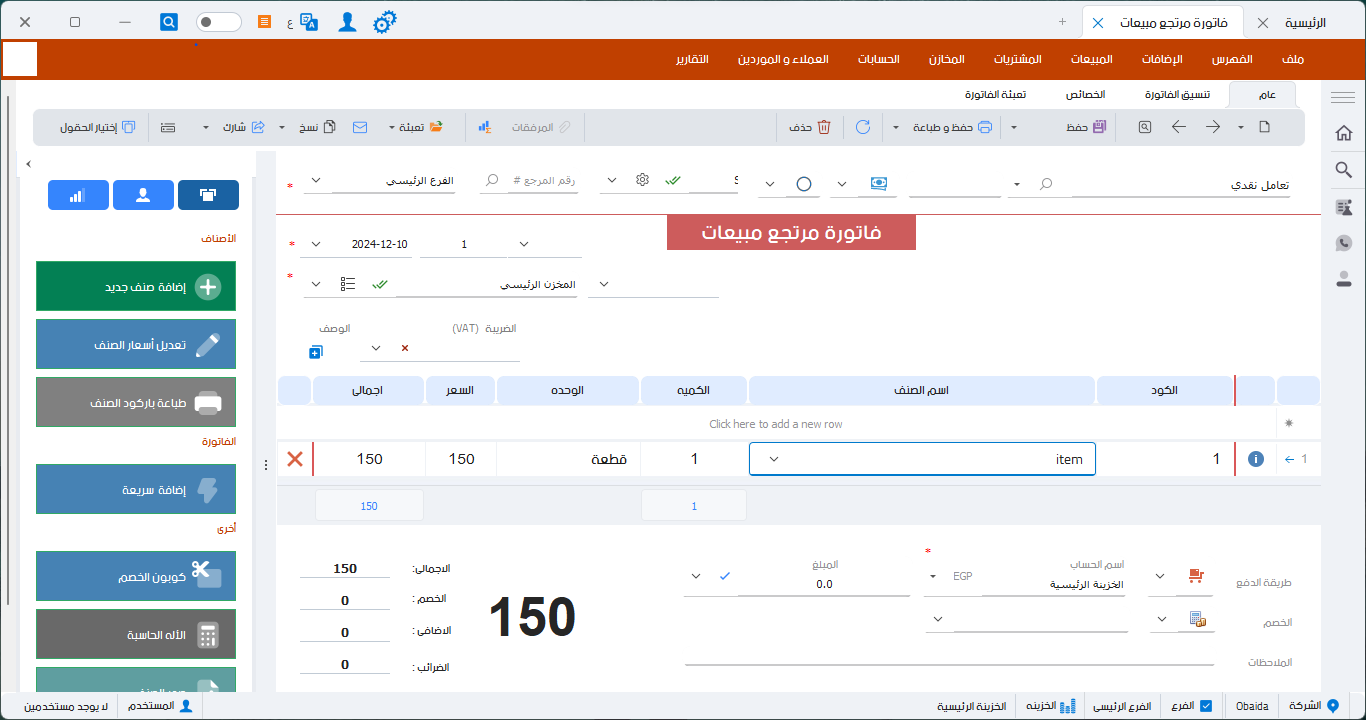Remove the item row with the red X

click(295, 459)
